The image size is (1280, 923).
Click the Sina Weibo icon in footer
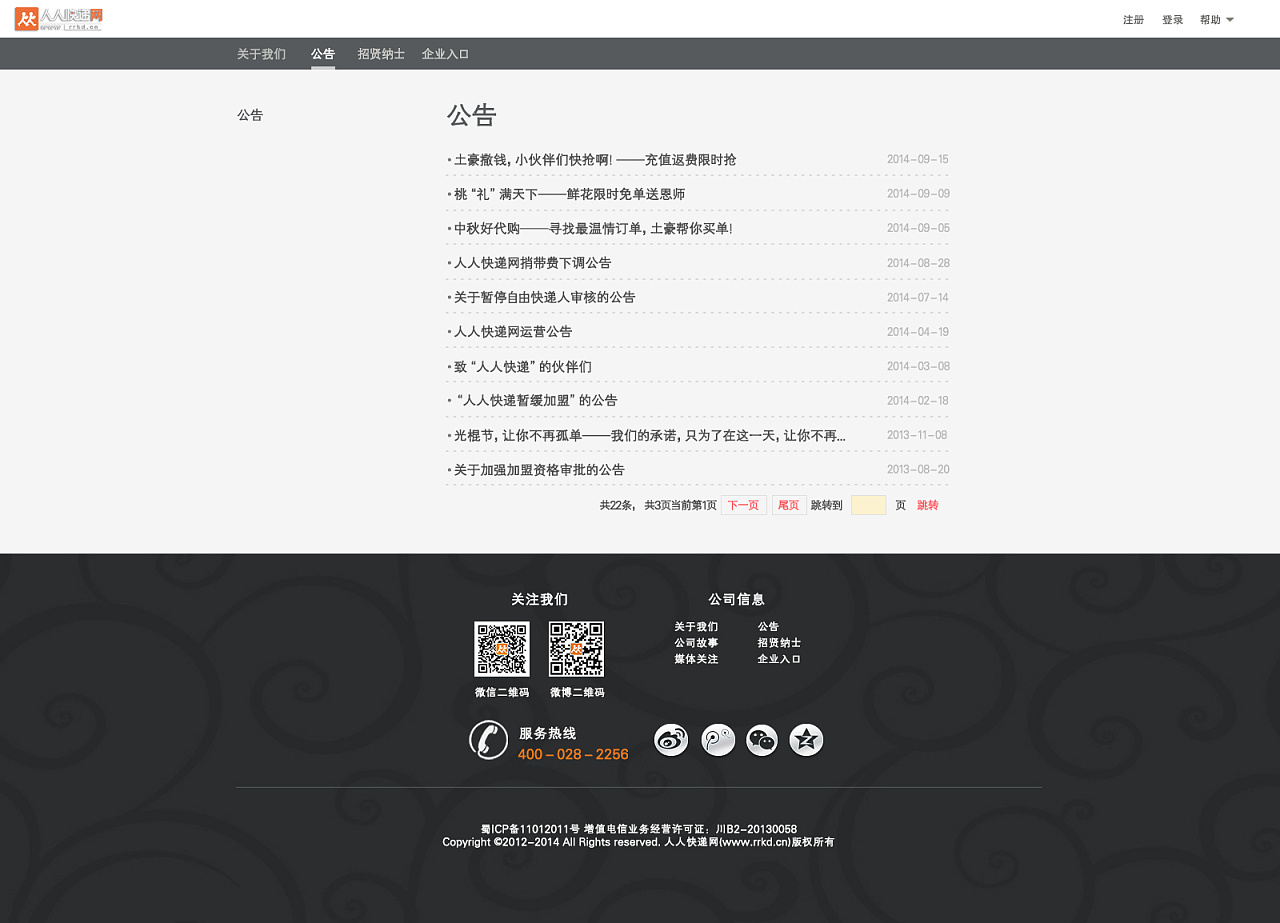(x=671, y=739)
